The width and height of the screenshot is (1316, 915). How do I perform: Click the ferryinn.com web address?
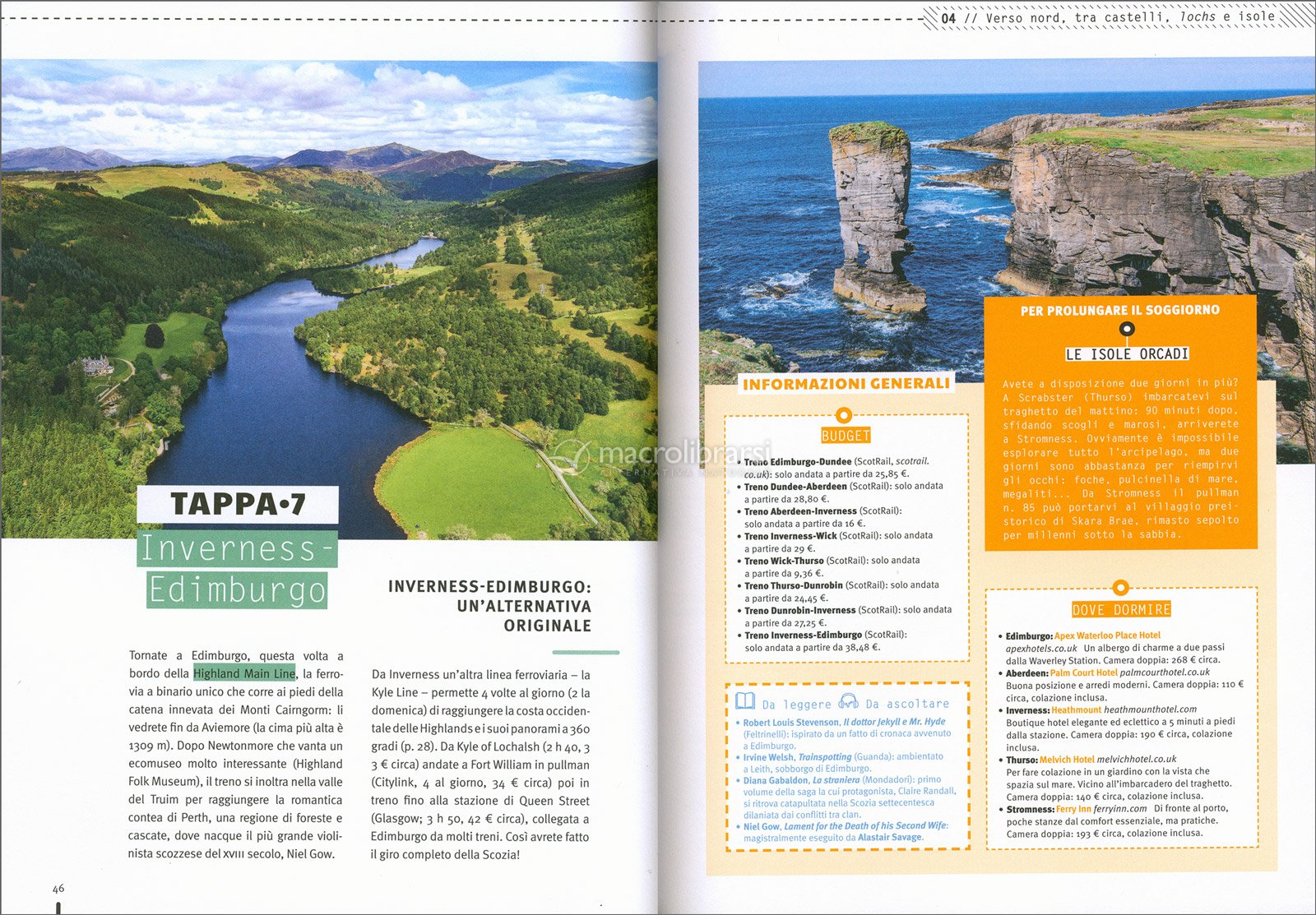pos(1120,809)
